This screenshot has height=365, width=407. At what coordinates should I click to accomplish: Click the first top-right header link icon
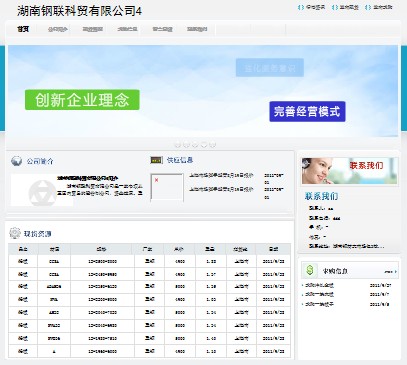[301, 7]
